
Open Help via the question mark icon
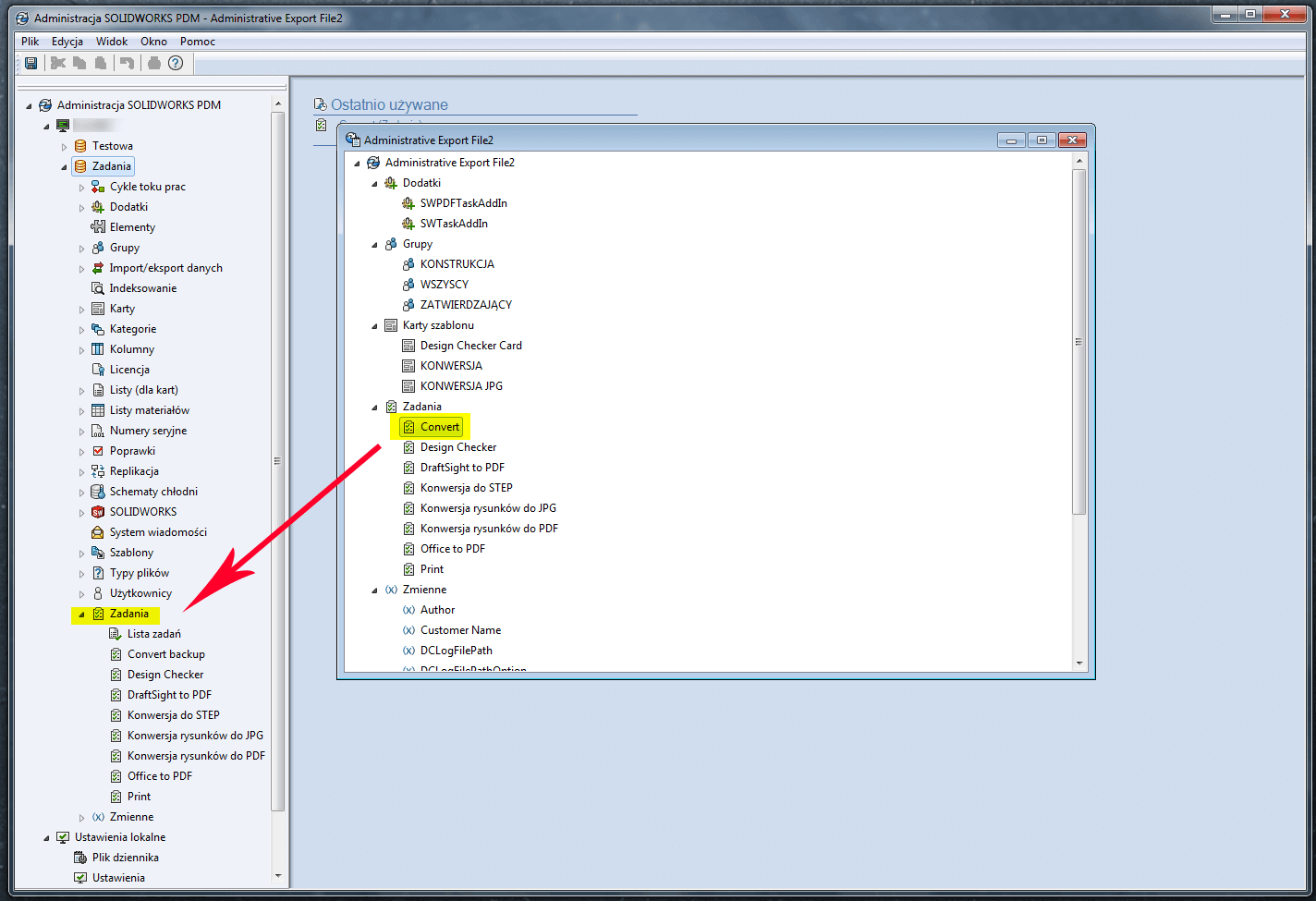tap(176, 63)
